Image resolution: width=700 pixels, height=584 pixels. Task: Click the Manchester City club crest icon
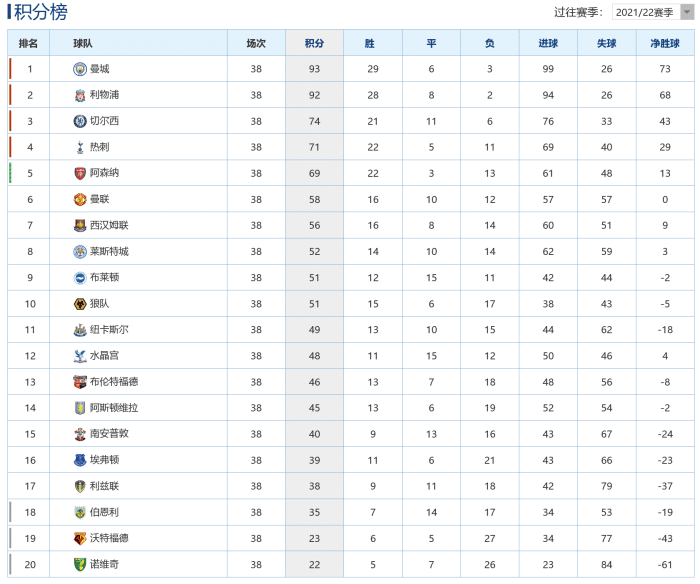tap(80, 69)
